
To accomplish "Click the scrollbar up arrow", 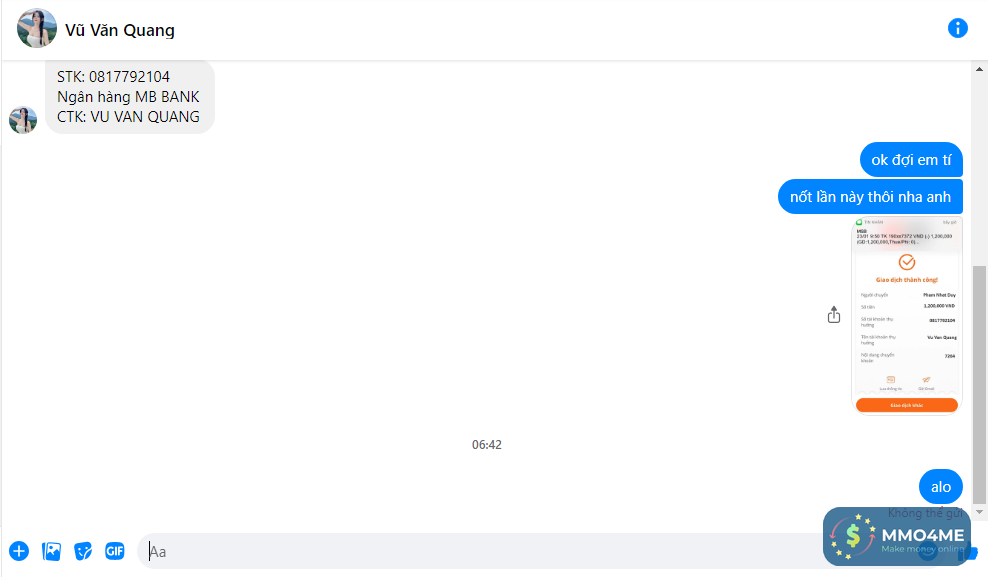I will tap(979, 69).
